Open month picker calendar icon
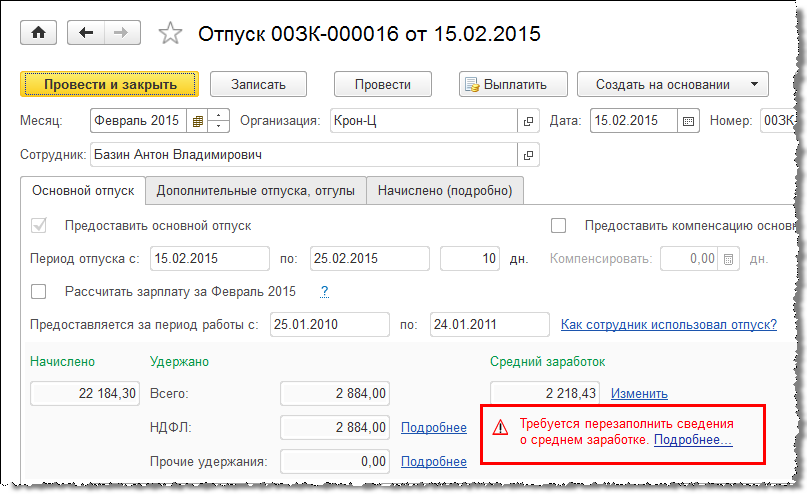 197,121
